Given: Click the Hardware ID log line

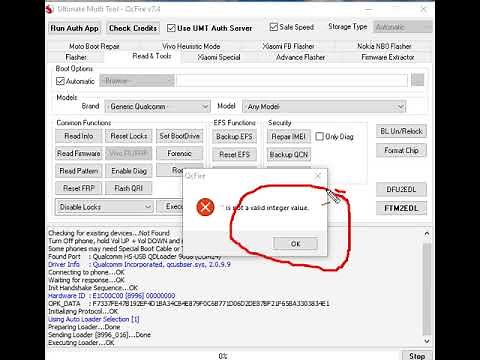Looking at the screenshot, I should (112, 296).
